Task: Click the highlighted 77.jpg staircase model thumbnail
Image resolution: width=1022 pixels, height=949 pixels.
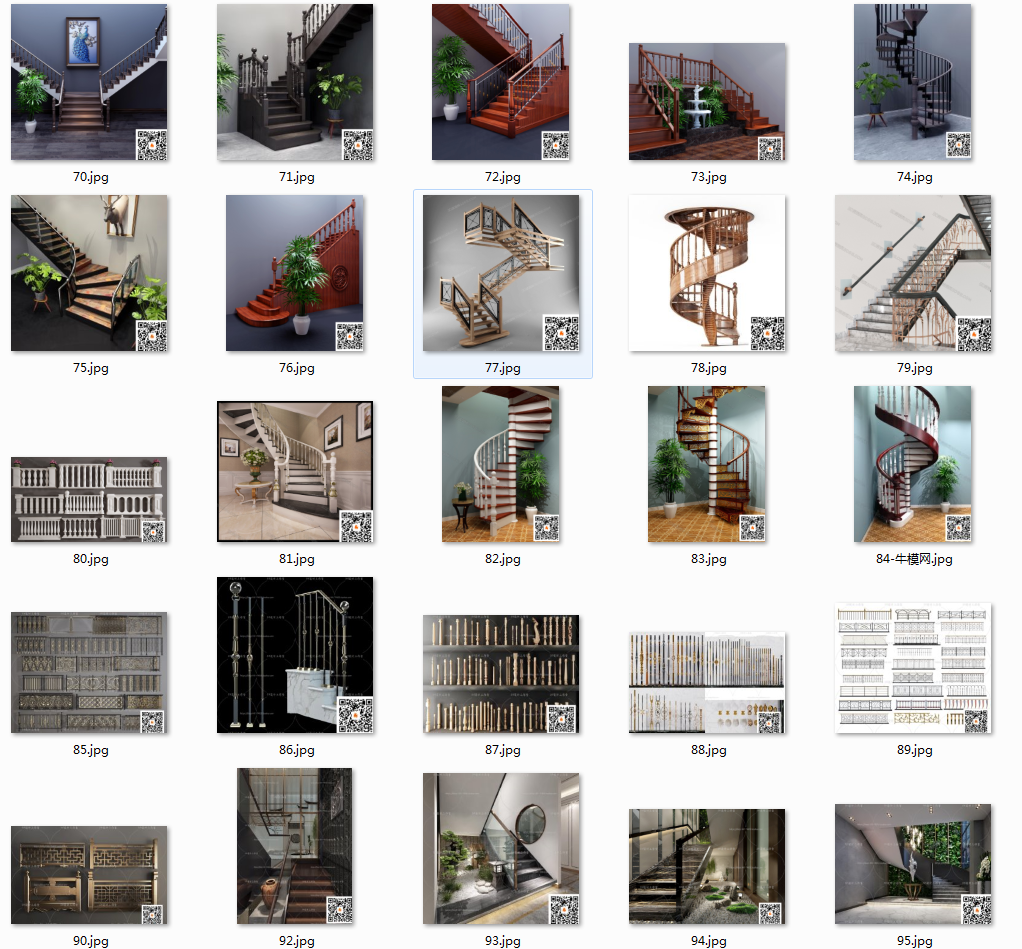Action: (x=501, y=273)
